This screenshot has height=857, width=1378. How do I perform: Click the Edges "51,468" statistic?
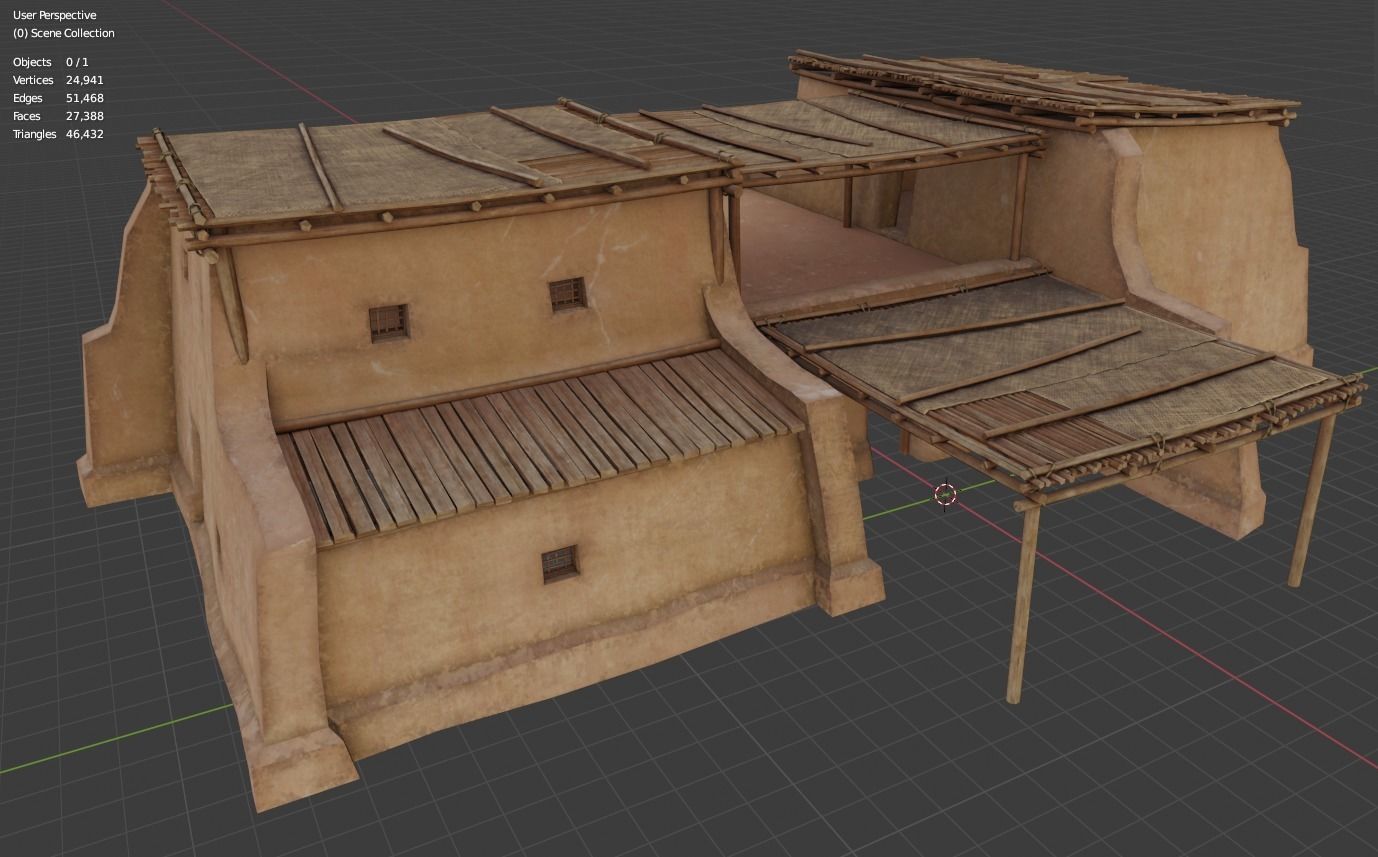pos(85,98)
